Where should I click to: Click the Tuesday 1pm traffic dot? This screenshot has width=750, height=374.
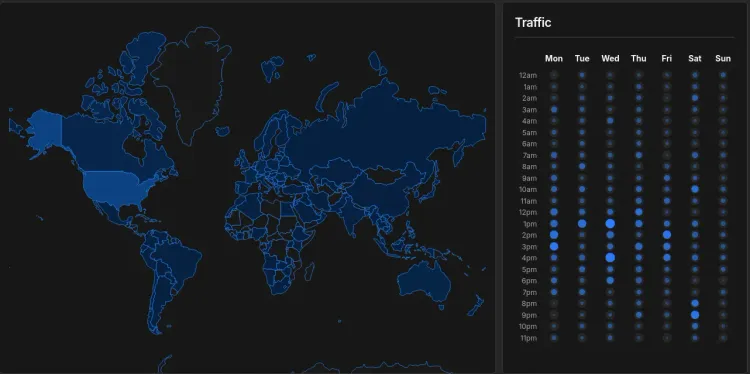(x=582, y=223)
